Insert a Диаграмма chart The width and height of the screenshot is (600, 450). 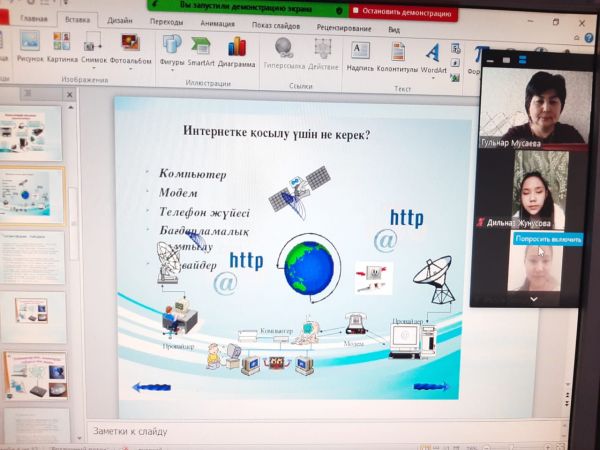click(237, 49)
